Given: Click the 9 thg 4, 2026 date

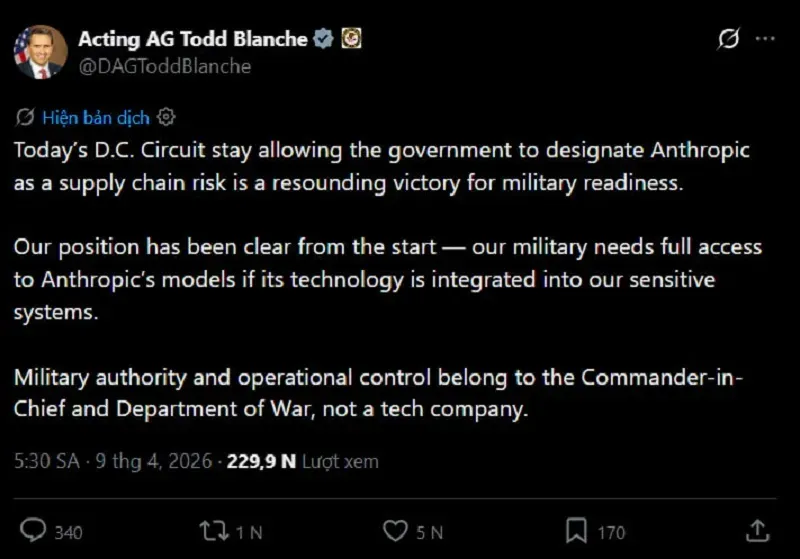Looking at the screenshot, I should click(154, 461).
